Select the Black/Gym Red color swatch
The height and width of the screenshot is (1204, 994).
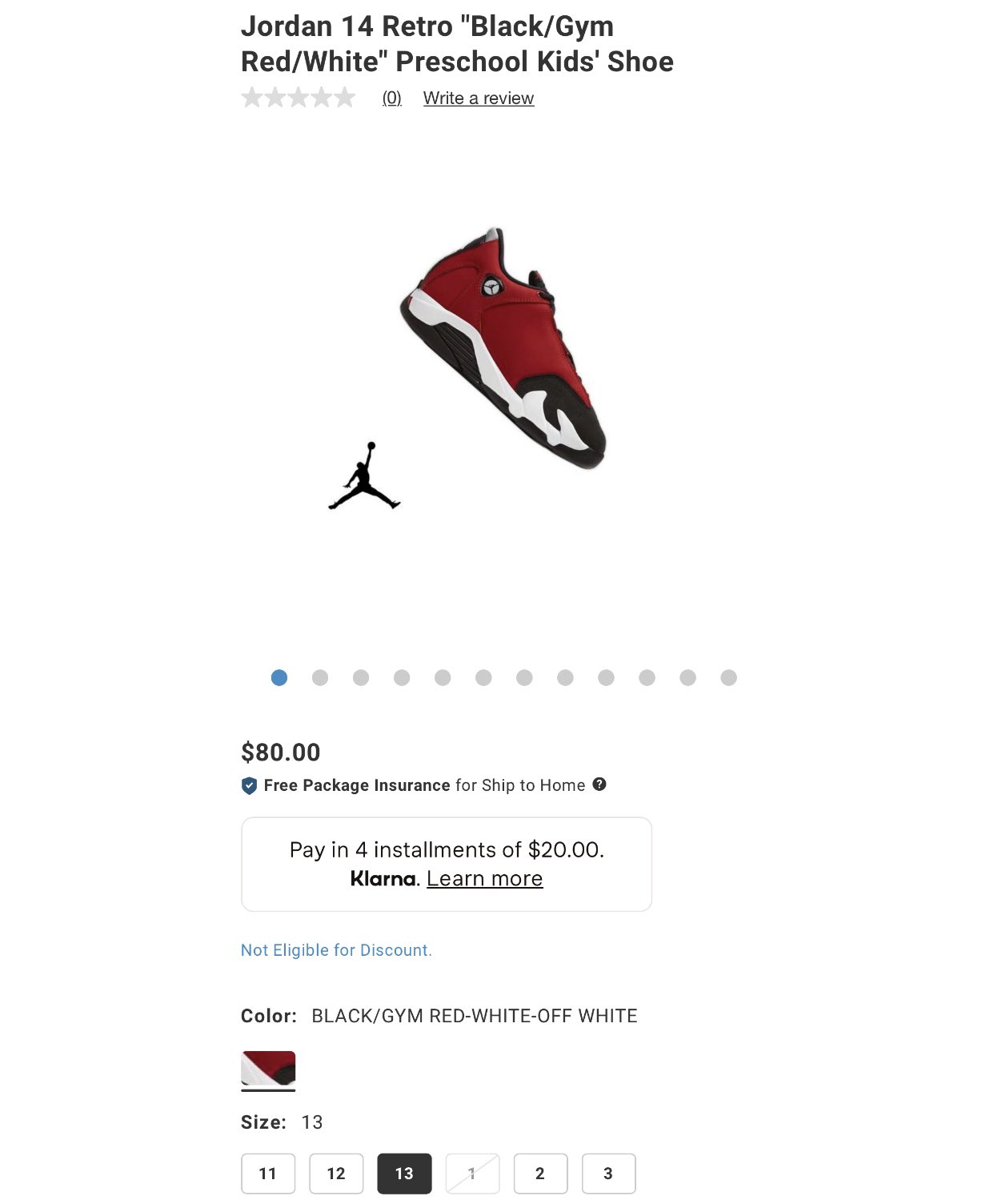(x=268, y=1070)
